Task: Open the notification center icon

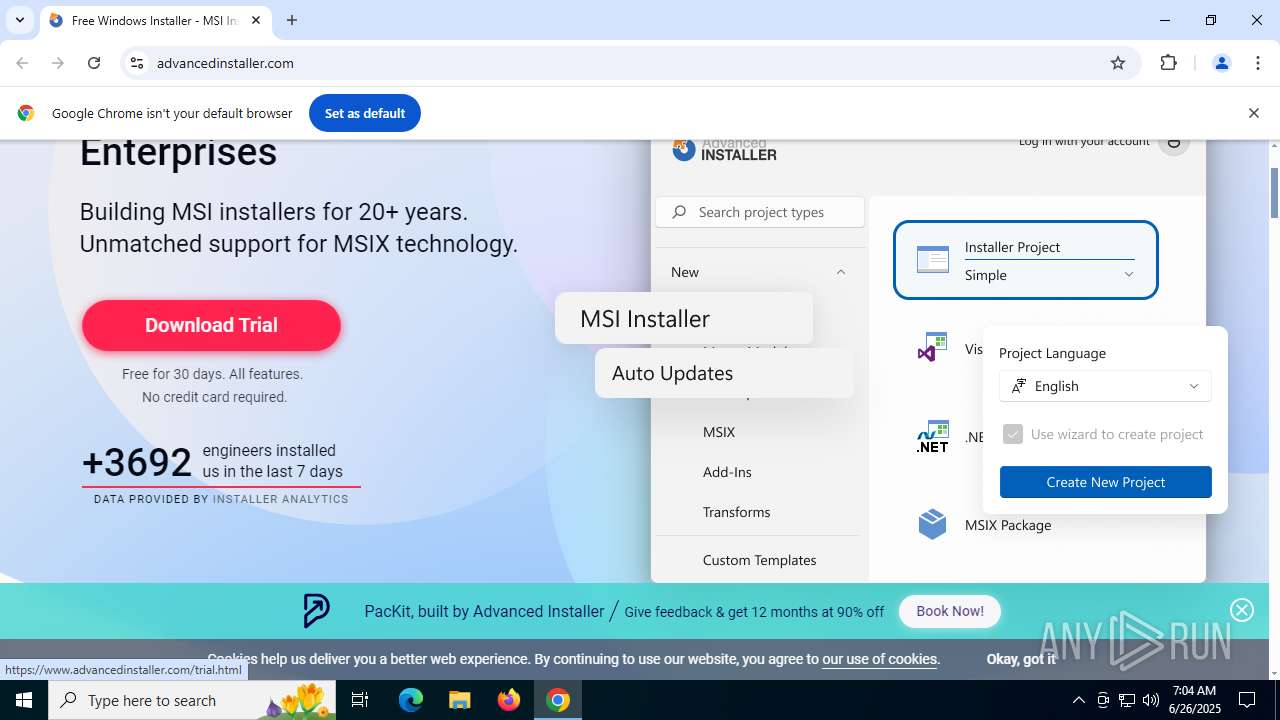Action: 1247,700
